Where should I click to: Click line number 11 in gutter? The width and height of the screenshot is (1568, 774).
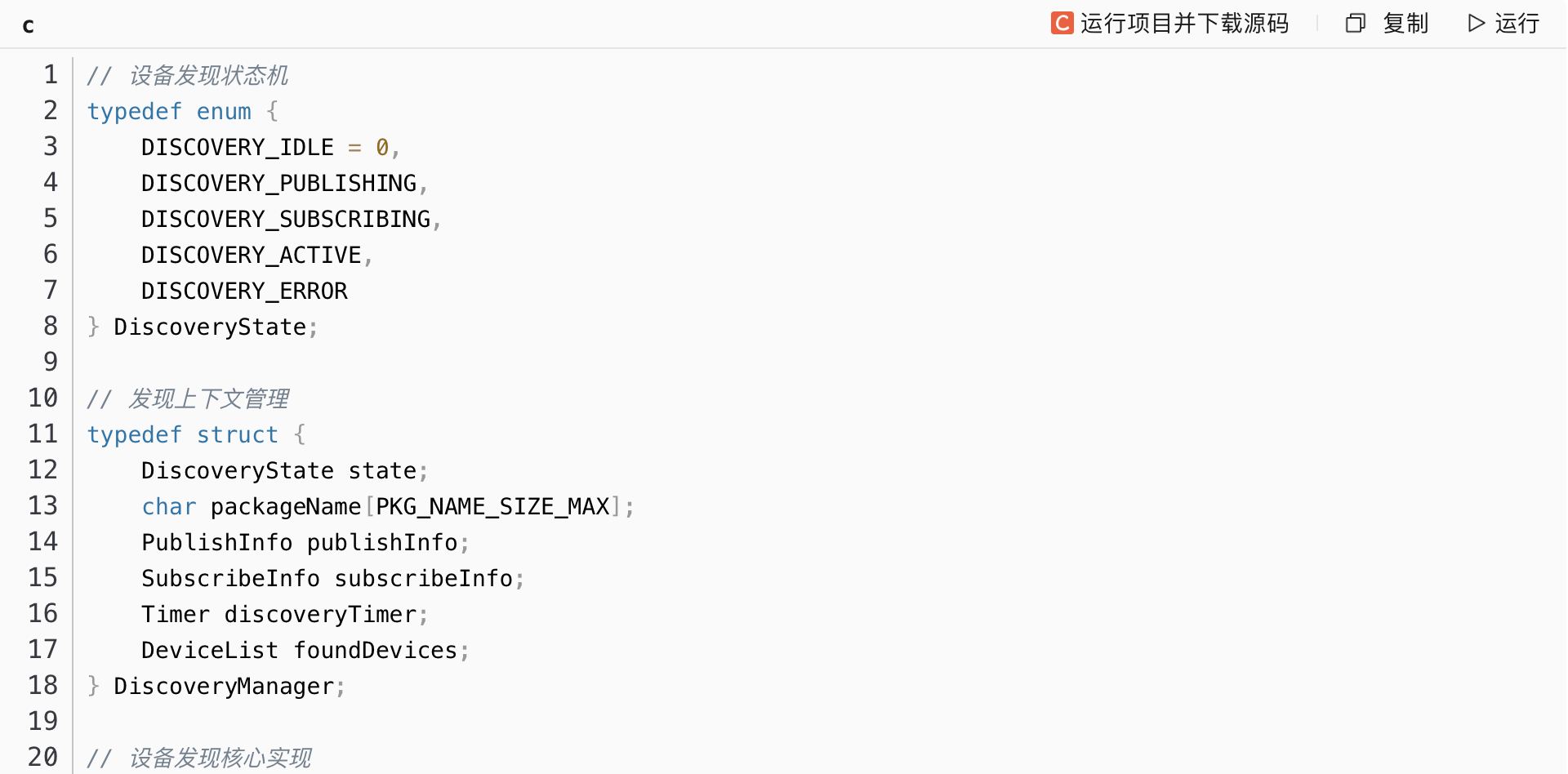click(x=43, y=434)
